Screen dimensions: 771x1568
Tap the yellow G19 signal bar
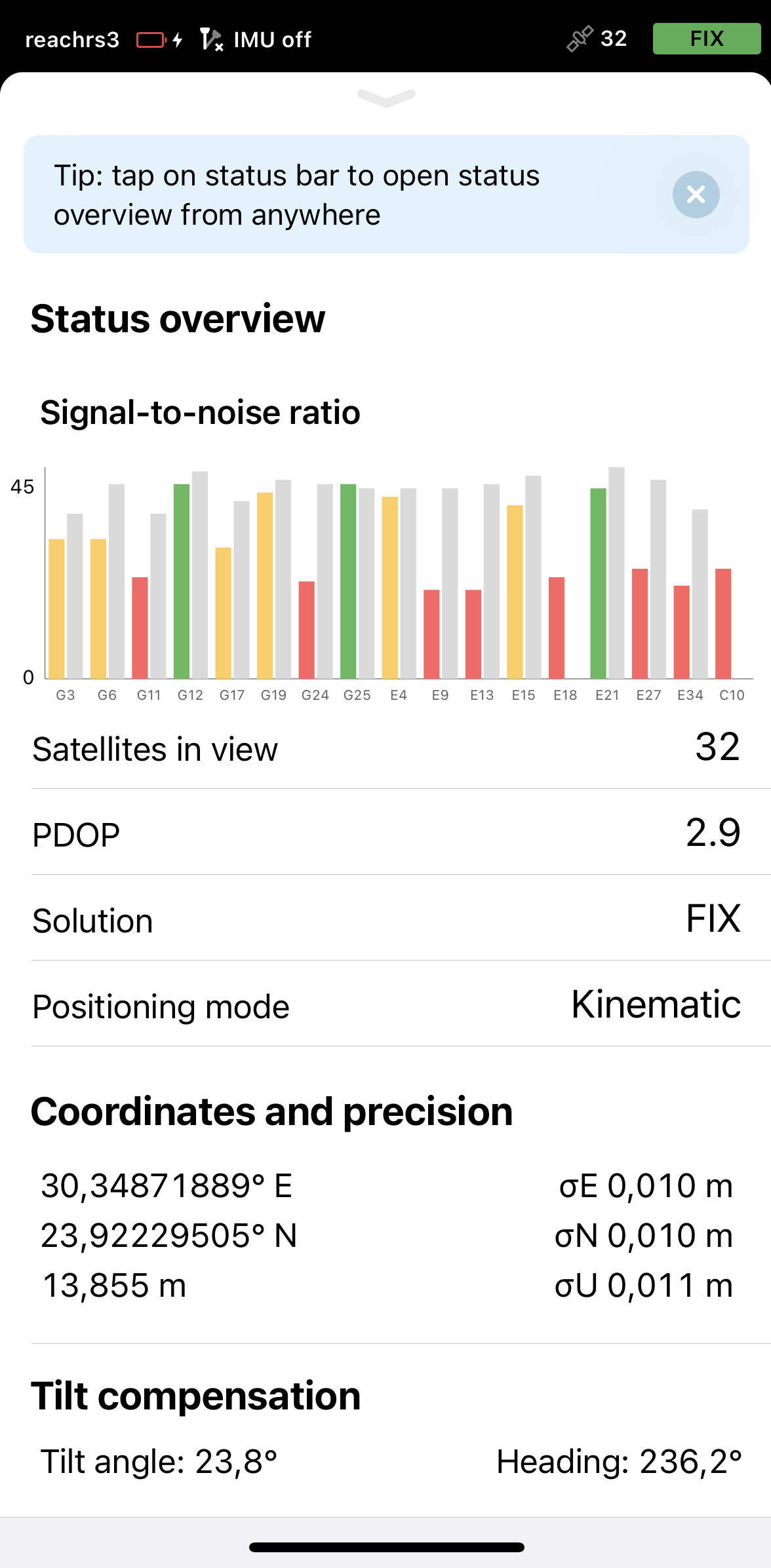(265, 585)
